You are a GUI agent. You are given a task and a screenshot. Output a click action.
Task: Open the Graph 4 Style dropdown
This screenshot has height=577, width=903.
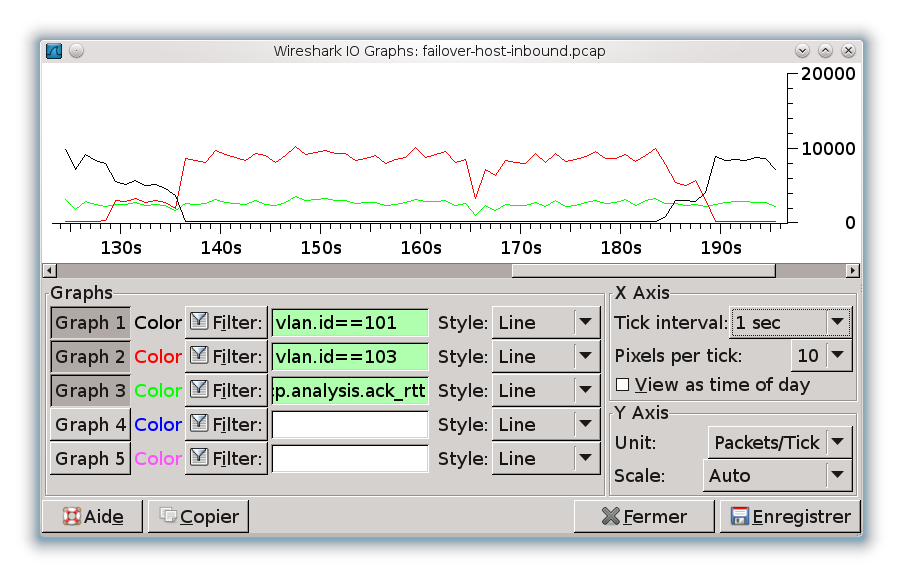click(546, 424)
